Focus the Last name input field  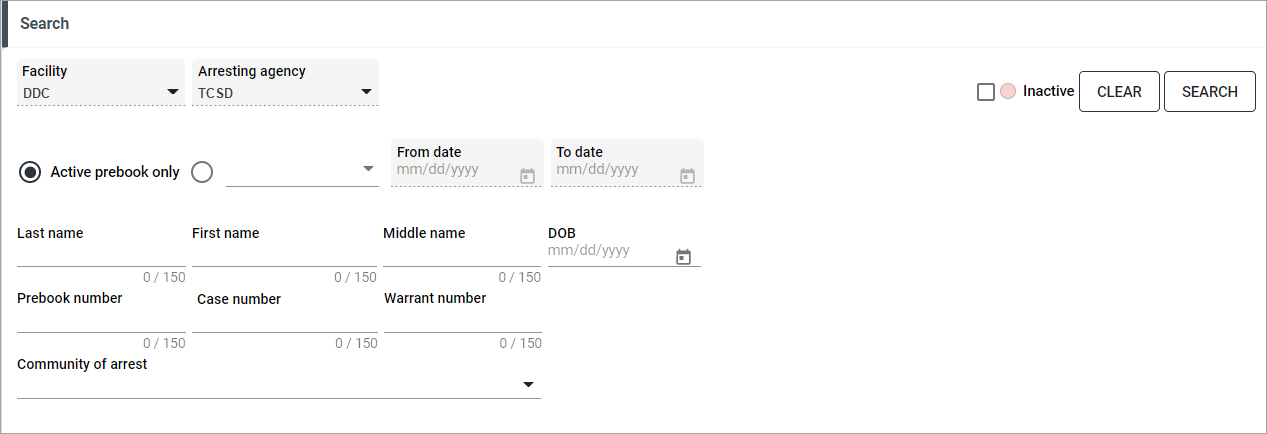tap(101, 256)
